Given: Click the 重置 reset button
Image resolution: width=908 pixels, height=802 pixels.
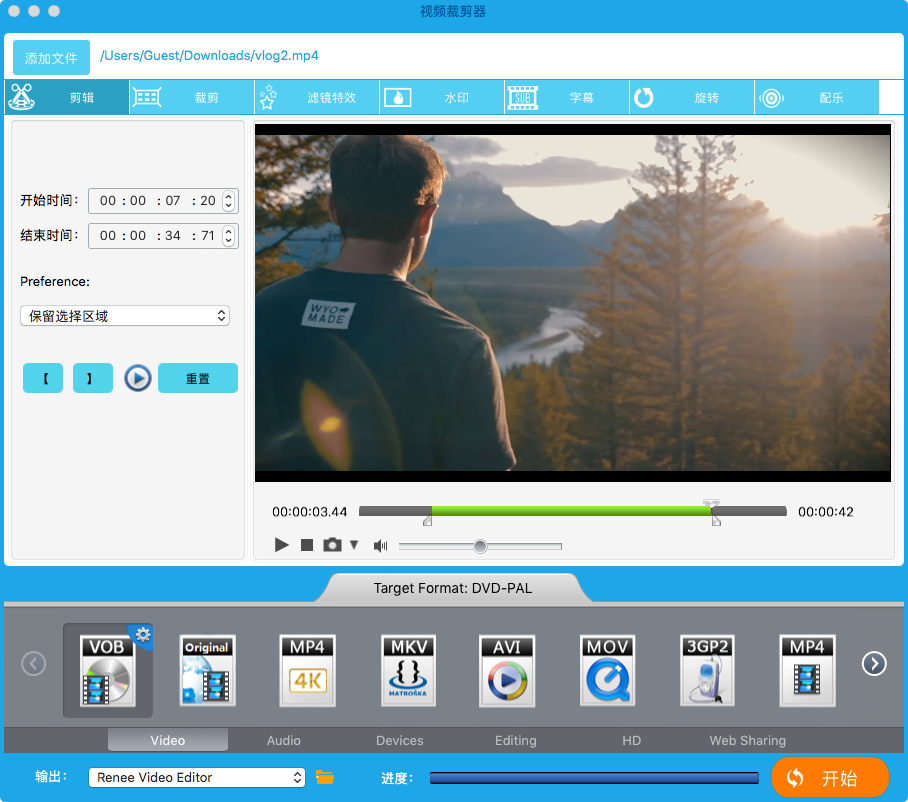Looking at the screenshot, I should pyautogui.click(x=197, y=378).
